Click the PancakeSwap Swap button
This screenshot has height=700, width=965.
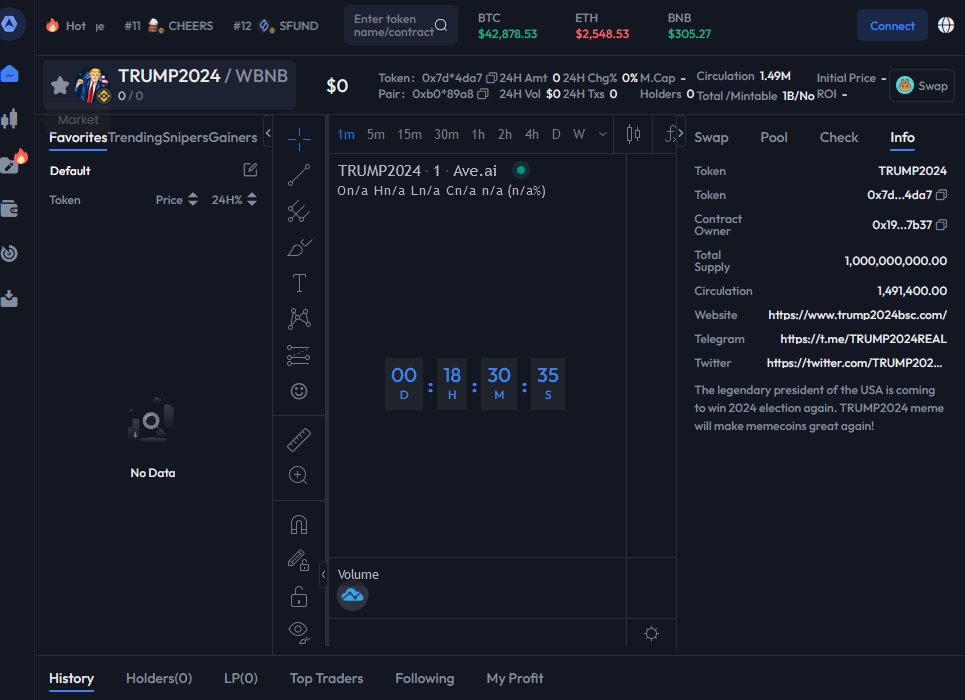pos(921,86)
